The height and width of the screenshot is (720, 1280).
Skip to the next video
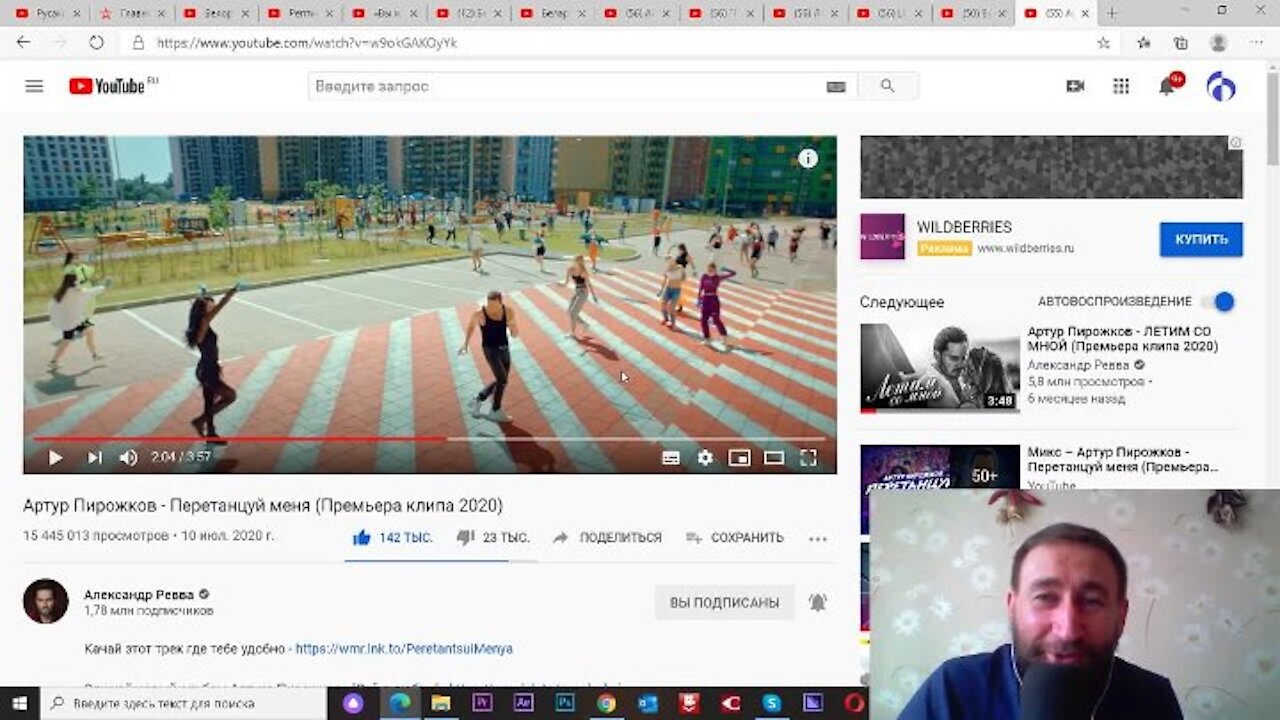tap(94, 457)
